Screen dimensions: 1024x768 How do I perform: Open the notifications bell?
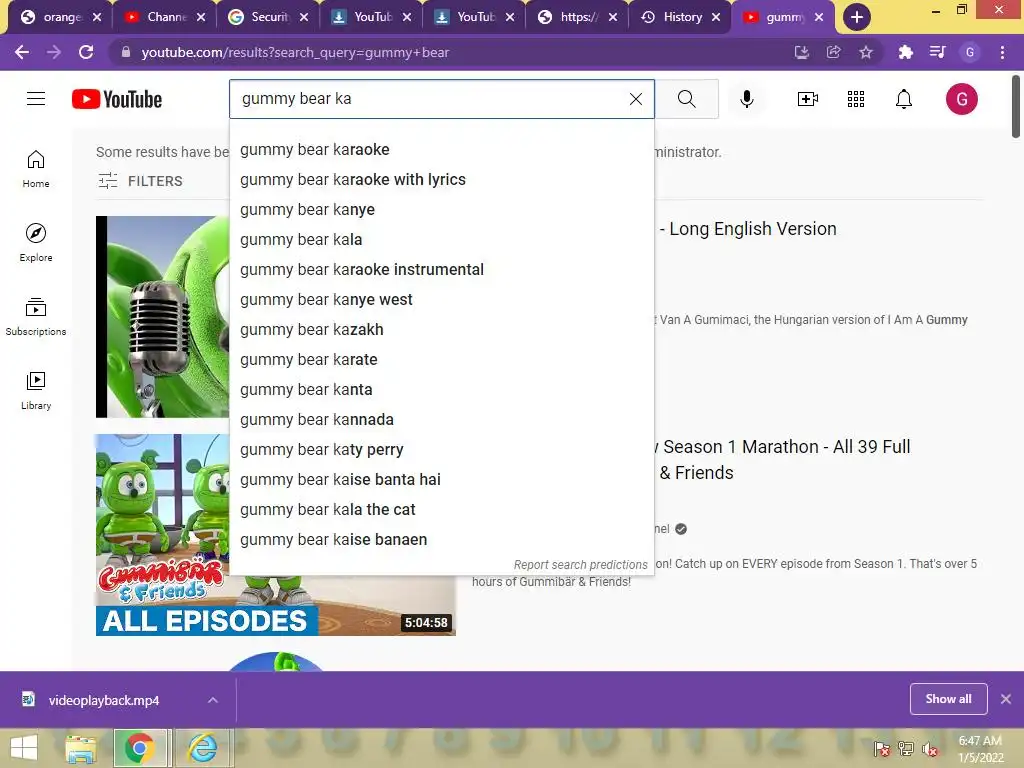904,99
